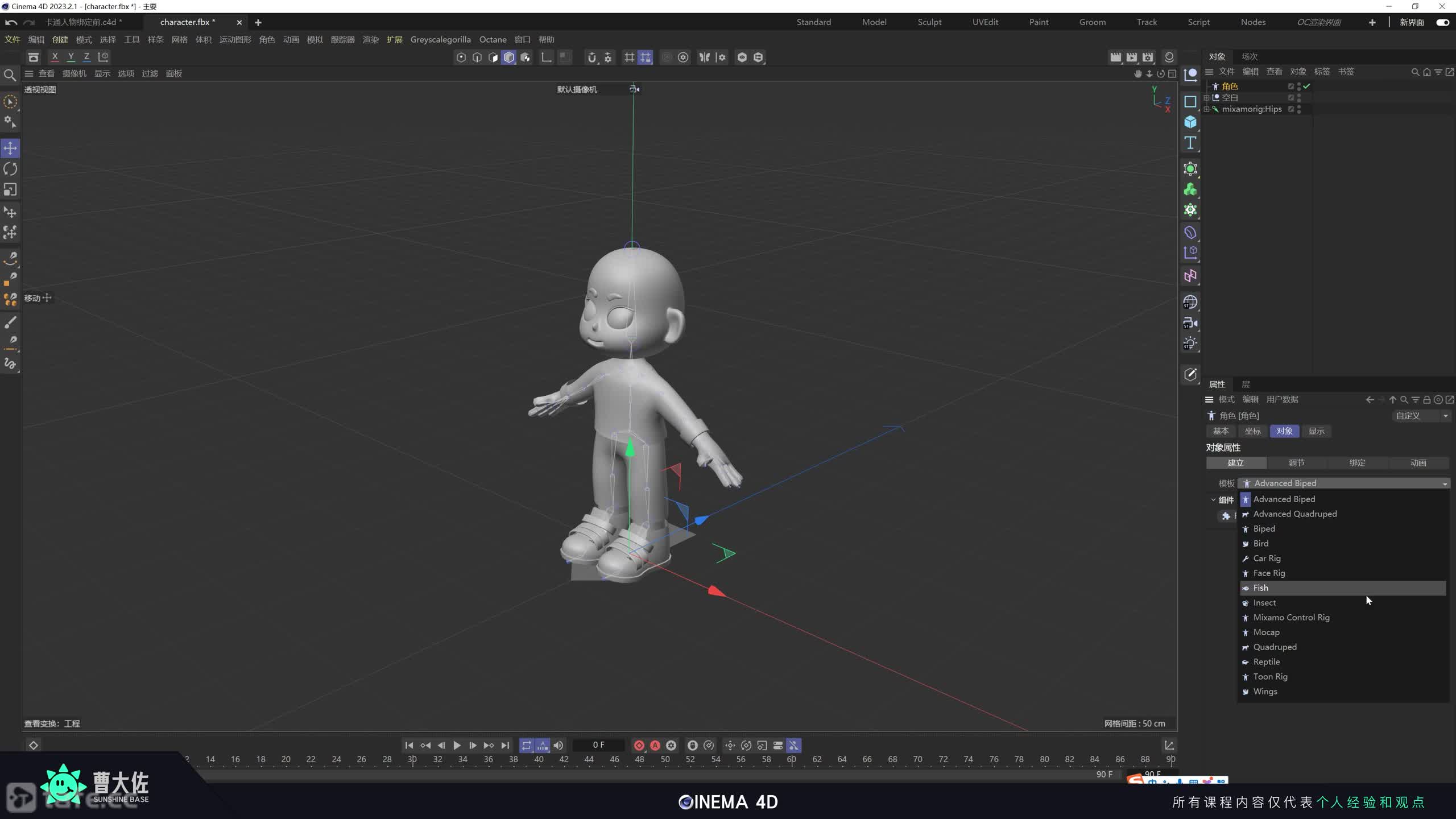Expand the mixamorig:Hips hierarchy
This screenshot has width=1456, height=819.
[x=1207, y=109]
